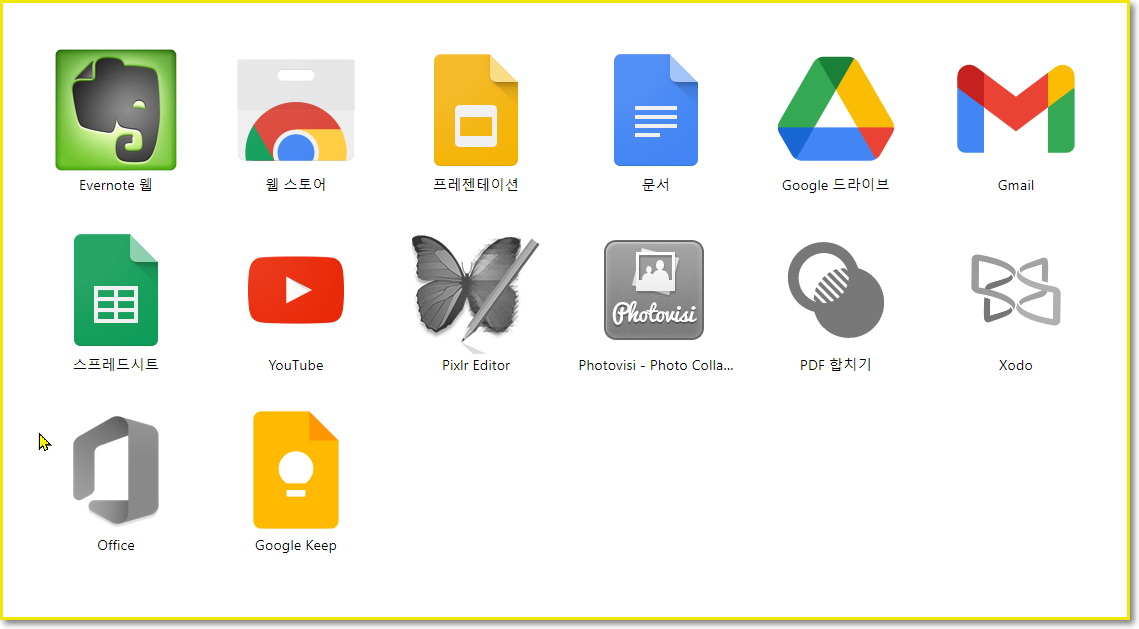The height and width of the screenshot is (629, 1139).
Task: Launch the Xodo app icon
Action: [x=1016, y=290]
